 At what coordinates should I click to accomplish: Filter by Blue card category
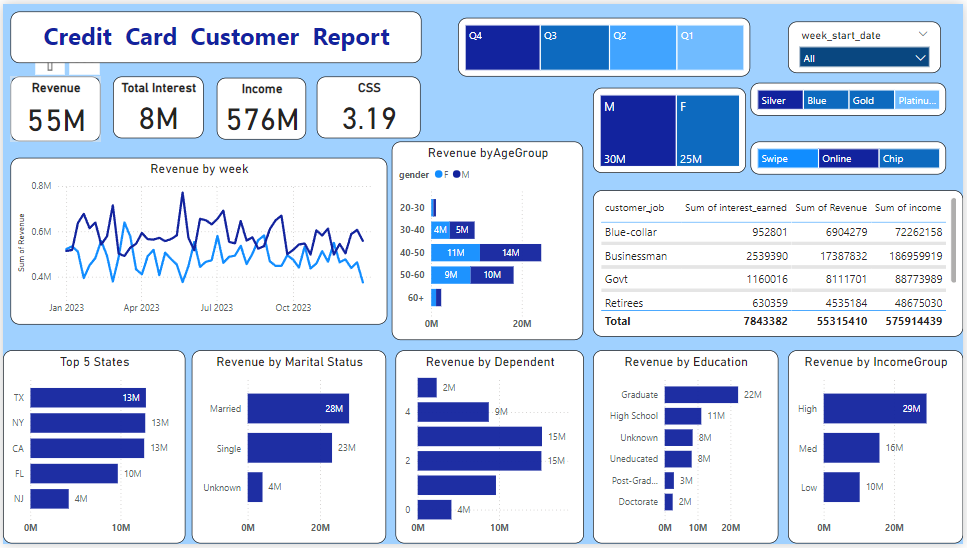[825, 100]
